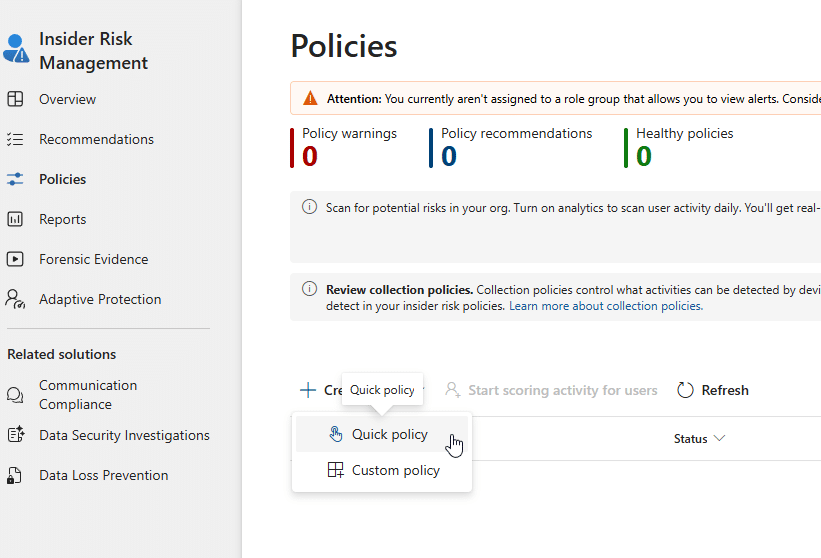Click Start scoring activity for users
The image size is (821, 558).
[562, 390]
